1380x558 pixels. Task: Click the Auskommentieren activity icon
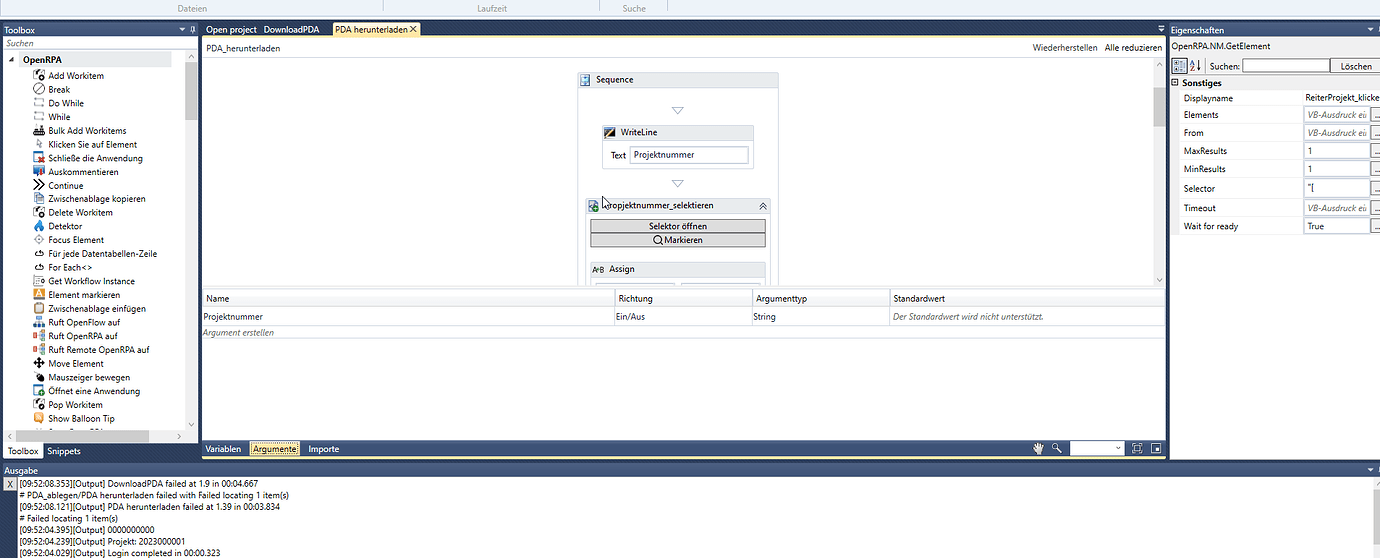(x=39, y=172)
